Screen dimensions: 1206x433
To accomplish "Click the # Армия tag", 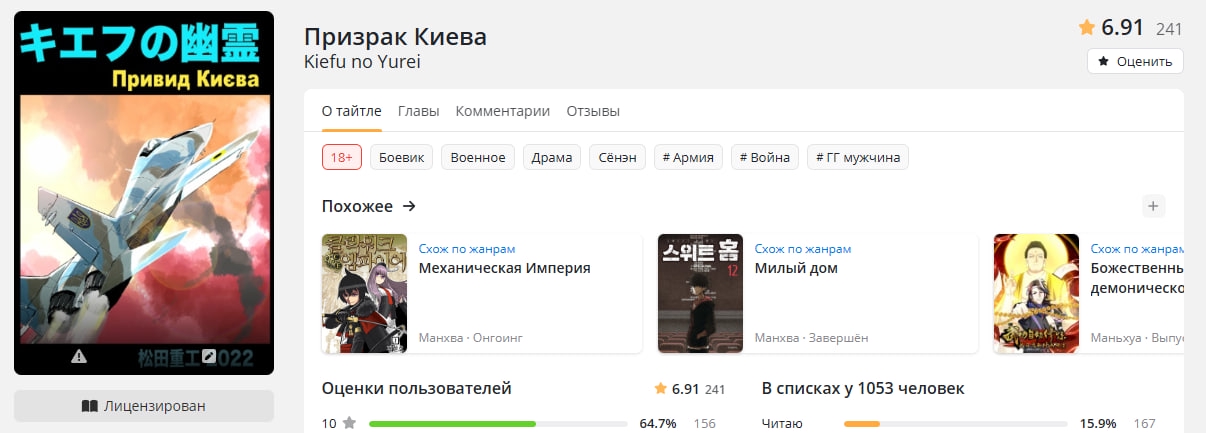I will (689, 157).
